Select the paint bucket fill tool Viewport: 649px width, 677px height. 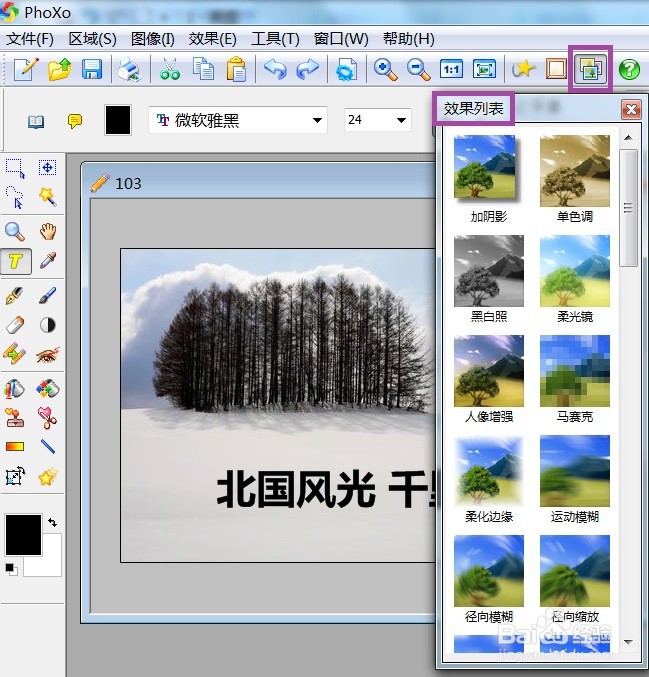(x=15, y=389)
